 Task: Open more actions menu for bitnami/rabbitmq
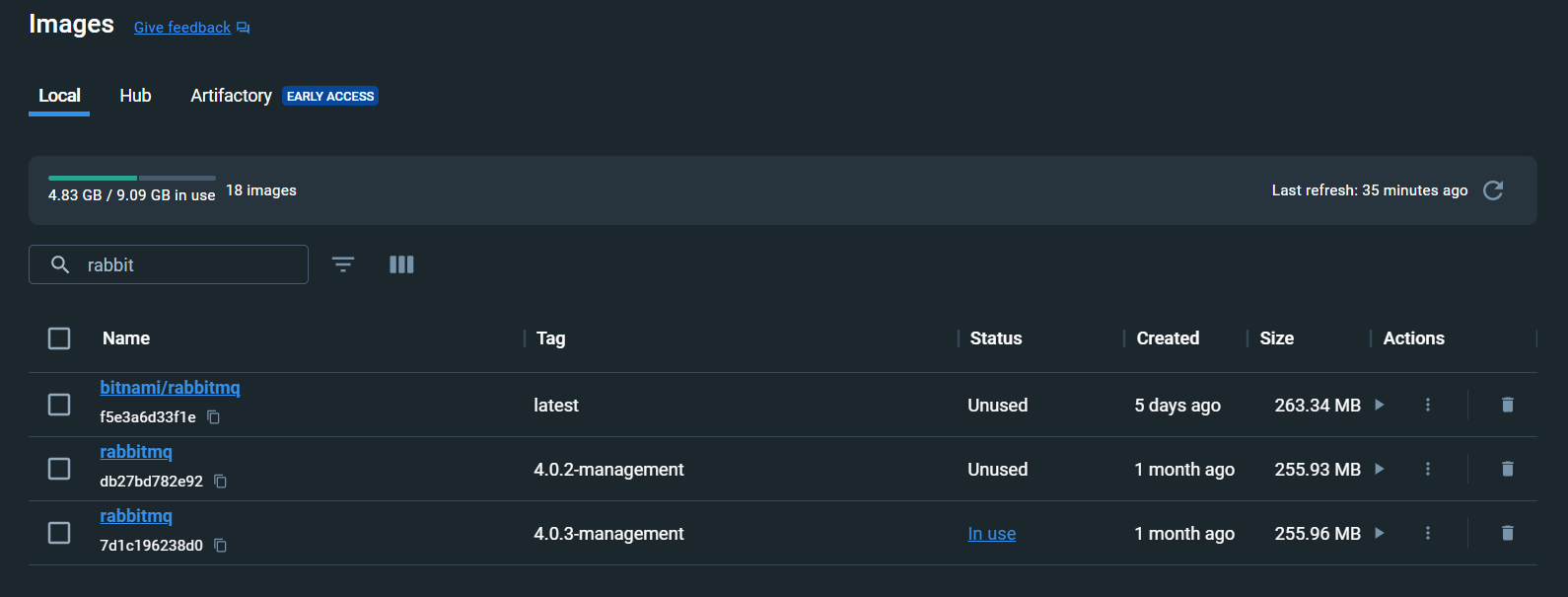[1427, 405]
